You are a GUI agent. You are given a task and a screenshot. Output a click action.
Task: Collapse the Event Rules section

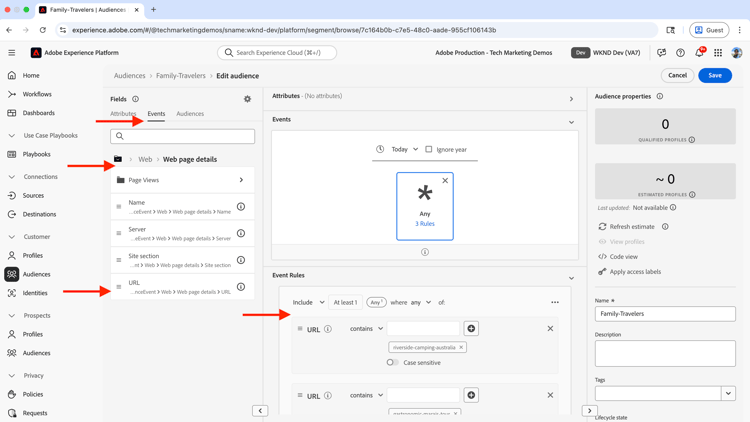click(571, 278)
